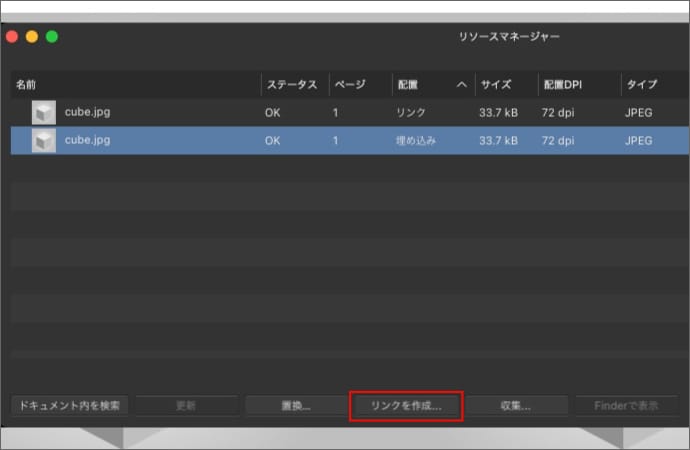Click the sort arrow in the 配置 column header

(461, 85)
